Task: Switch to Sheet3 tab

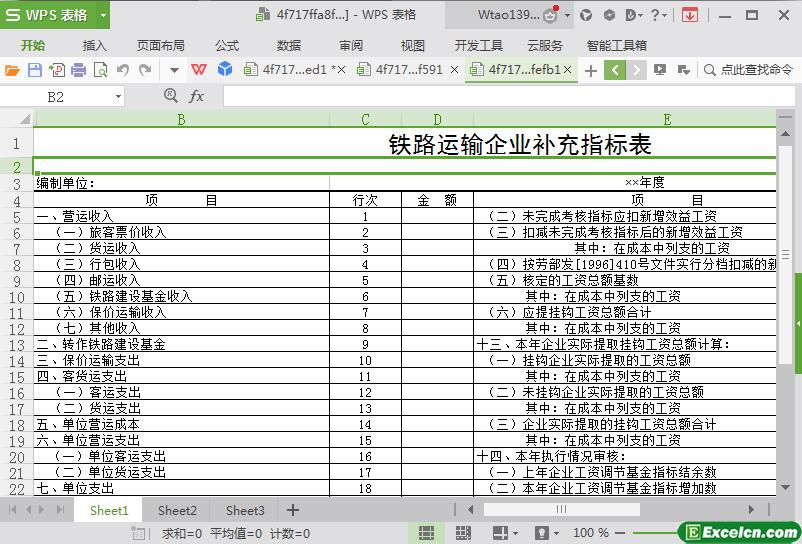Action: (x=246, y=510)
